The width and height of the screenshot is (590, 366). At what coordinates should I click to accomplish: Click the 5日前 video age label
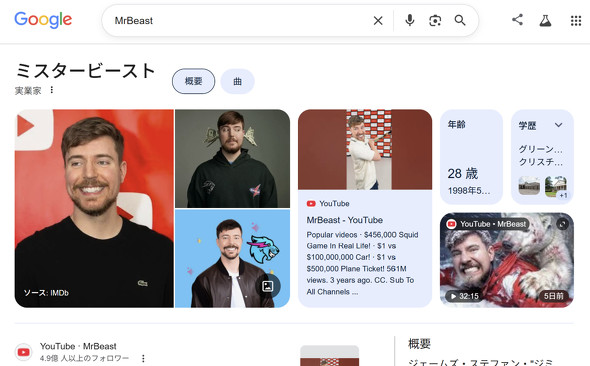tap(554, 296)
